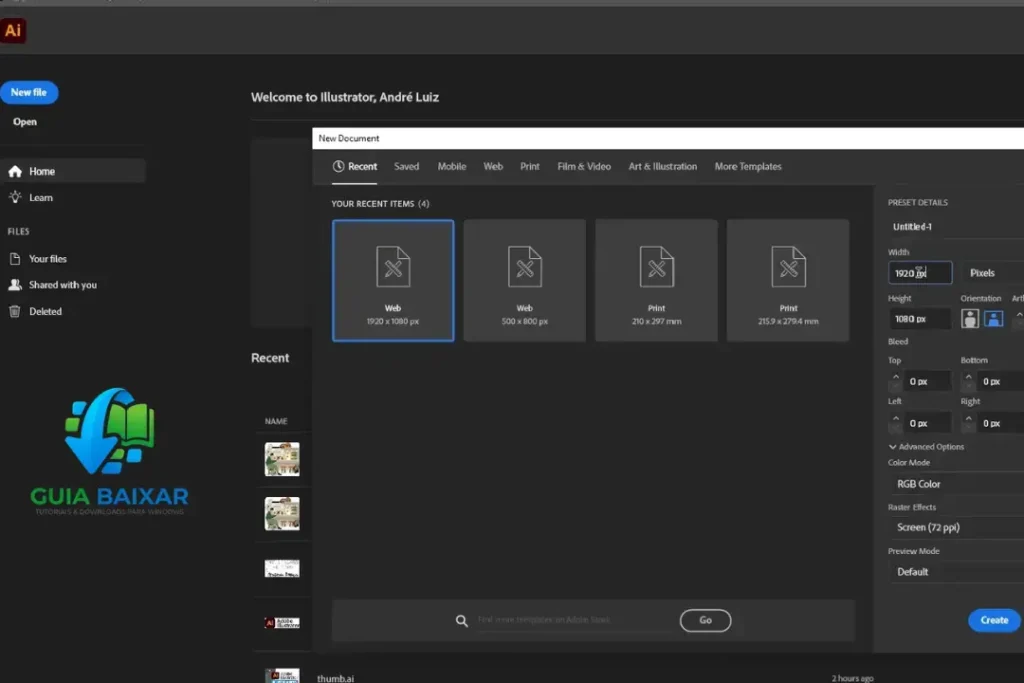The image size is (1024, 683).
Task: Switch to the Film & Video tab
Action: (584, 167)
